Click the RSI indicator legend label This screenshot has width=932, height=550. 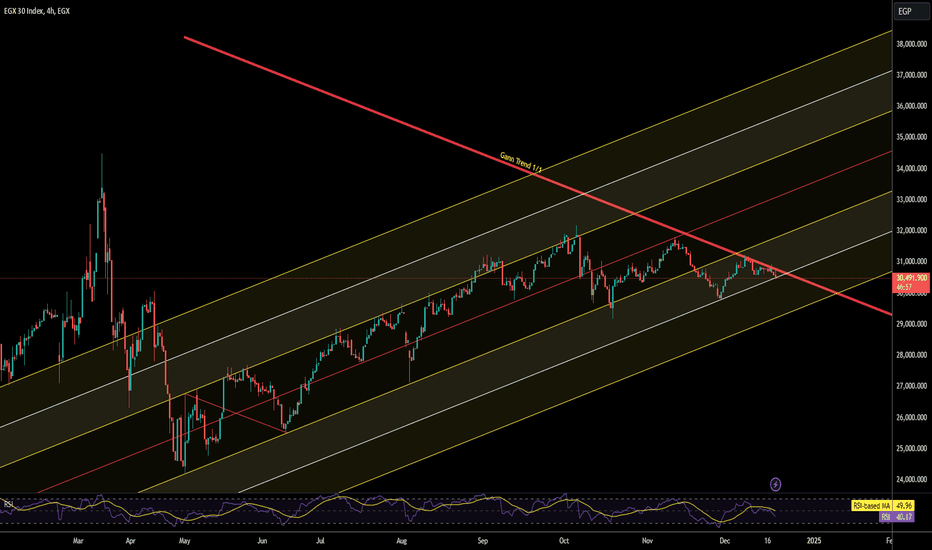[x=8, y=505]
